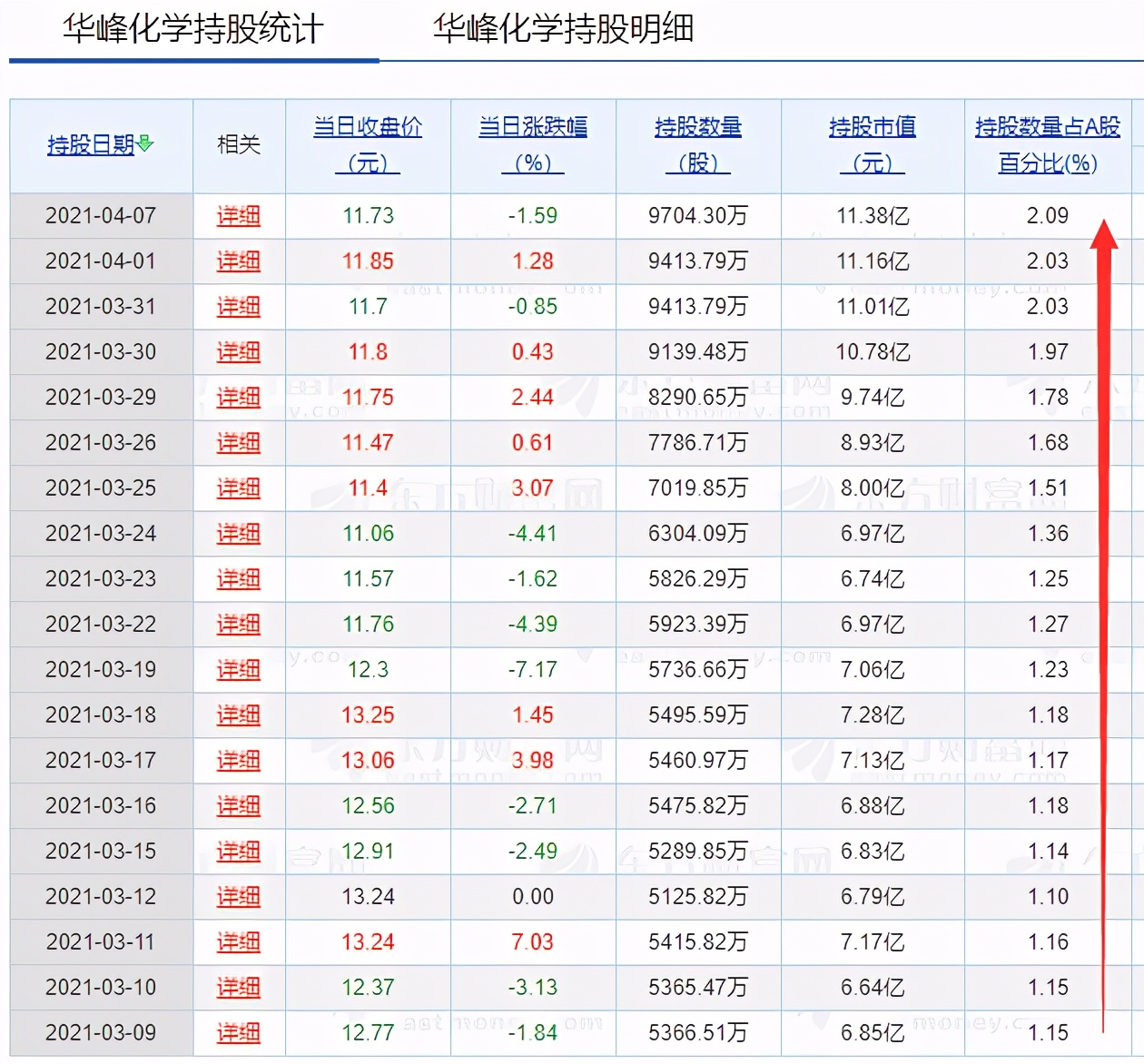This screenshot has width=1144, height=1064.
Task: Open 详细 link for 2021-03-16
Action: pos(239,806)
